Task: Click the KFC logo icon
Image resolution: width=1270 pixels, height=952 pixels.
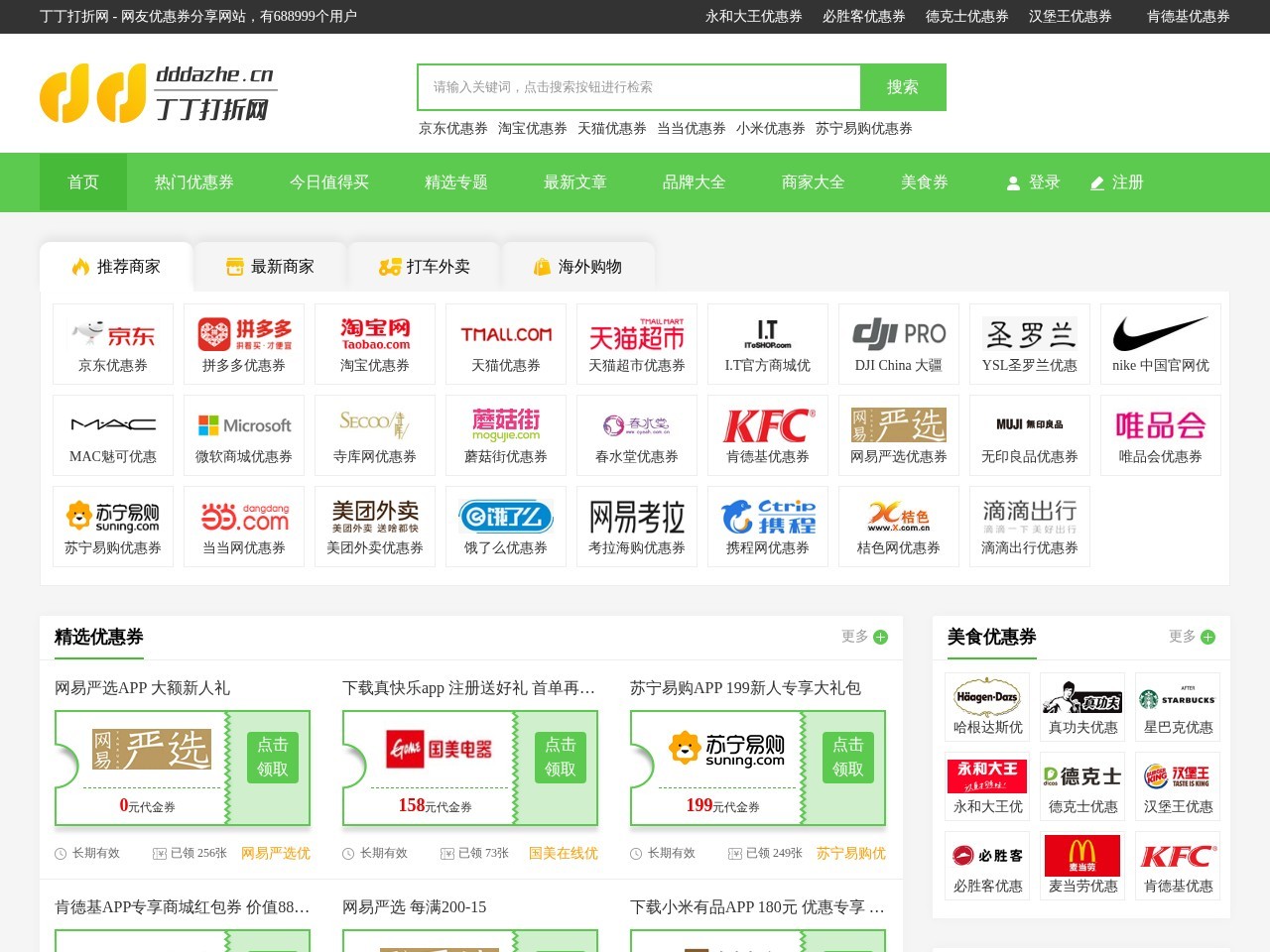Action: pyautogui.click(x=767, y=425)
